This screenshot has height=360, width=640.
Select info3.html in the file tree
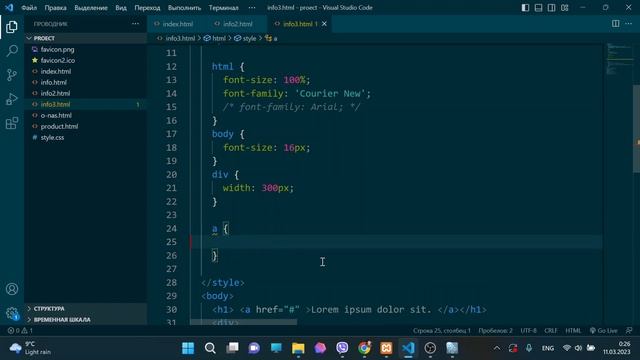85,104
